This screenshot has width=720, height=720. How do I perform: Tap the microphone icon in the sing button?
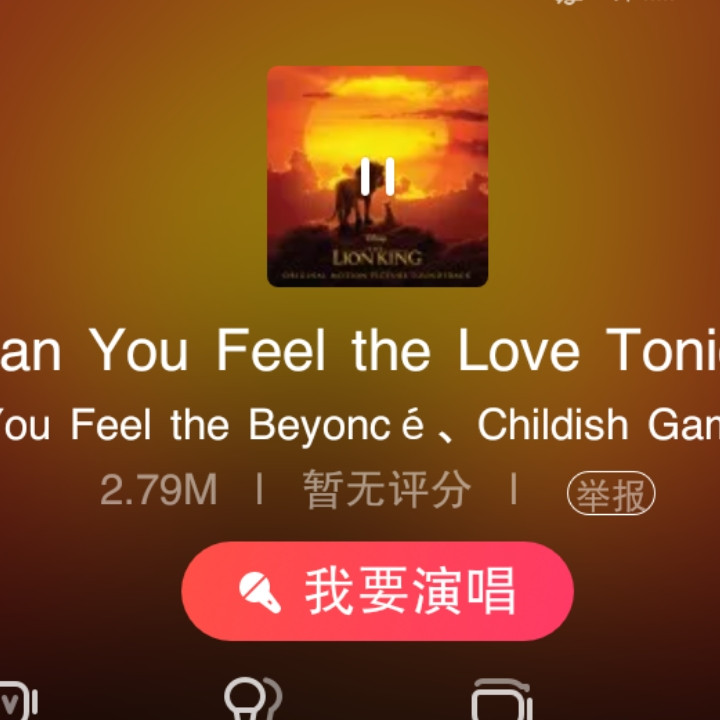(x=259, y=592)
